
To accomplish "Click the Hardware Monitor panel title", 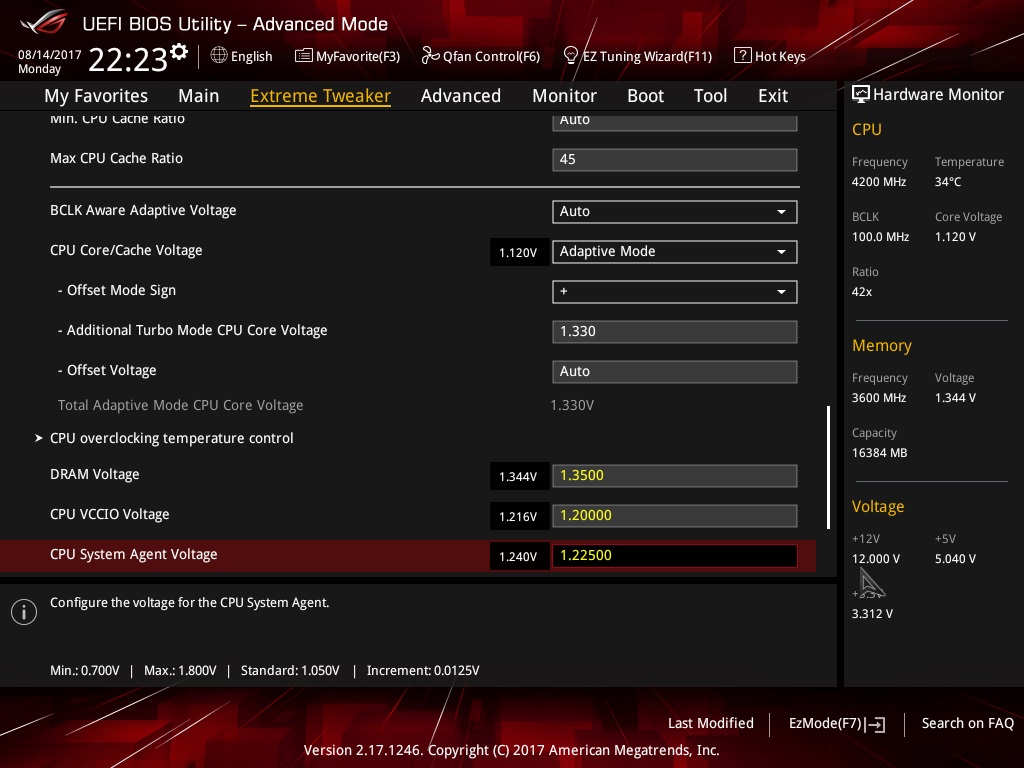I will [938, 95].
